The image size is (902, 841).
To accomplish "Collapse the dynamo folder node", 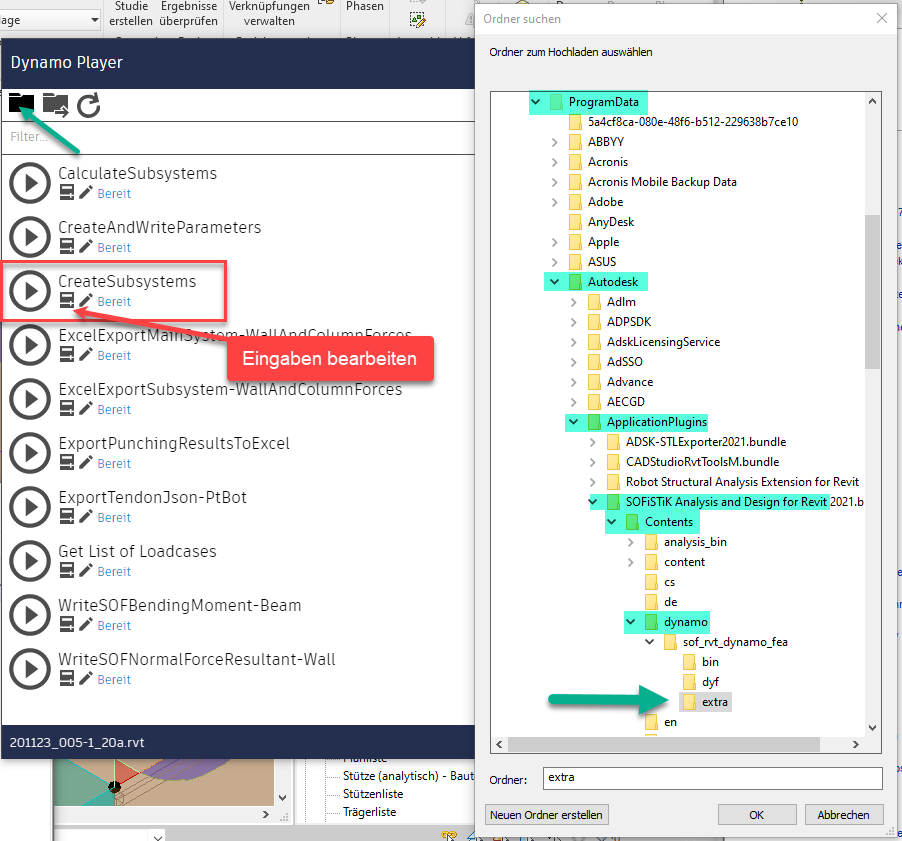I will tap(631, 622).
